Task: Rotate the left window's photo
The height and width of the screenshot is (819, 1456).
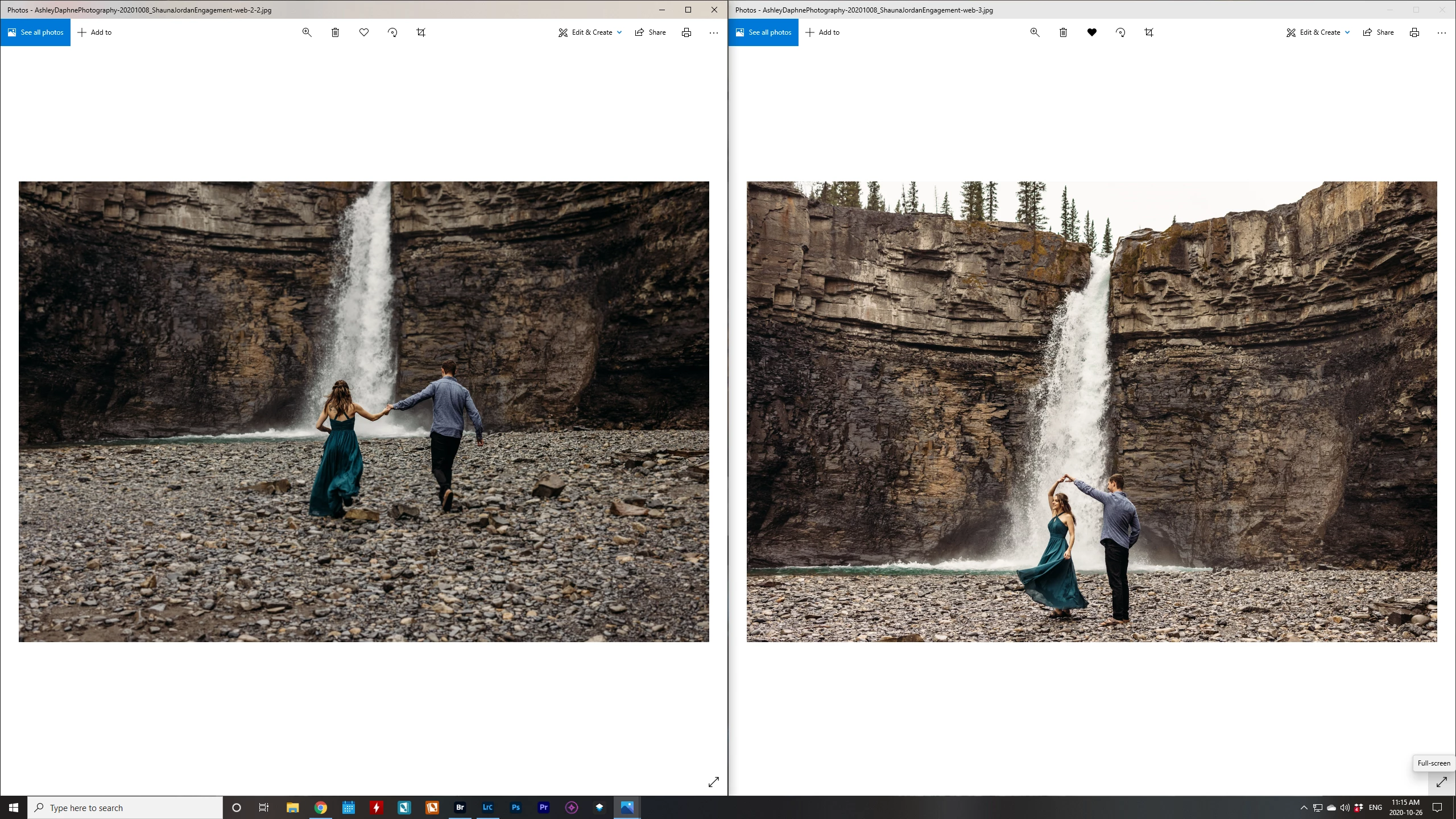Action: 392,32
